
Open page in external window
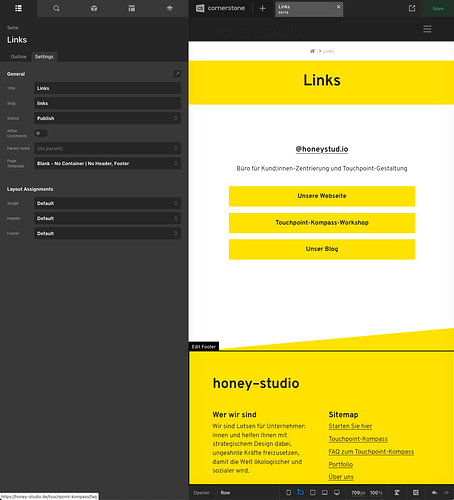pyautogui.click(x=412, y=8)
